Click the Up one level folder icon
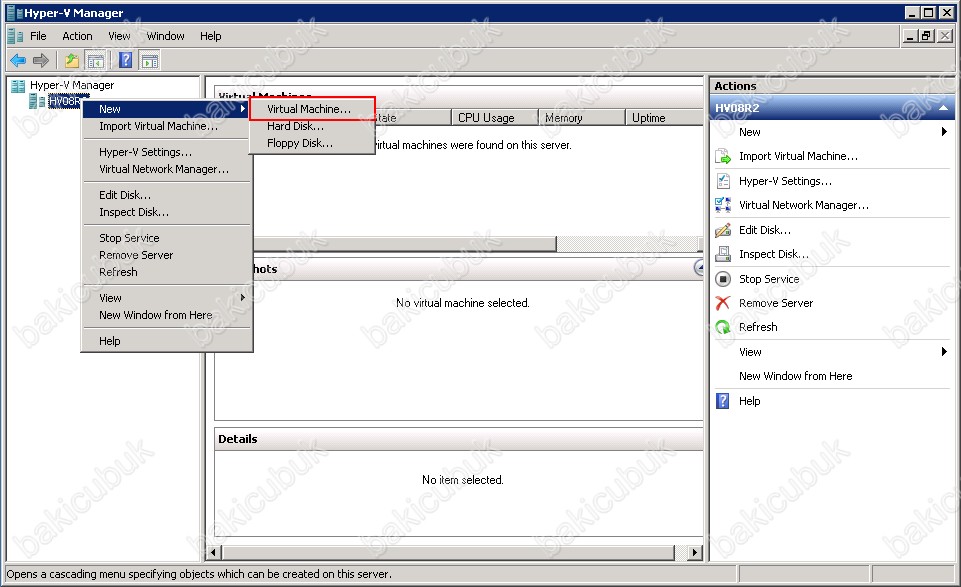This screenshot has height=587, width=961. click(72, 60)
